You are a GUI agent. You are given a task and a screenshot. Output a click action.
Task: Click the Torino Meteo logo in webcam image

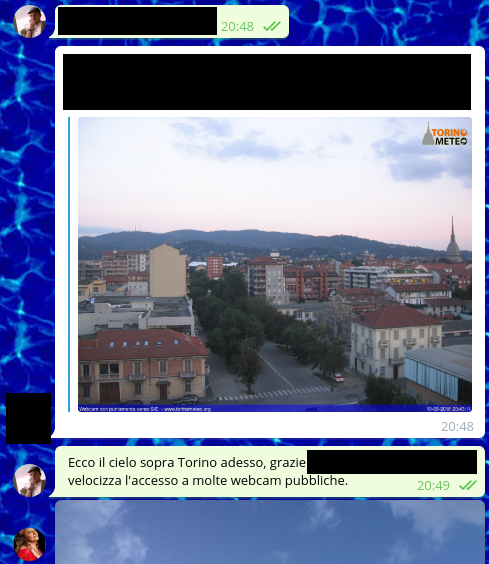pos(445,135)
